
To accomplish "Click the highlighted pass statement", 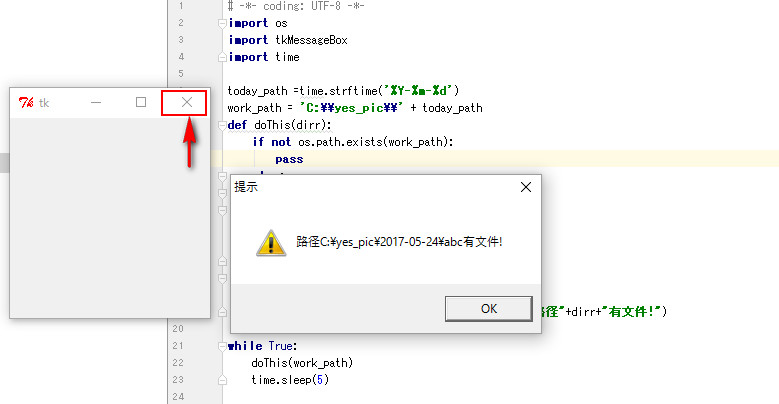I will (x=289, y=160).
